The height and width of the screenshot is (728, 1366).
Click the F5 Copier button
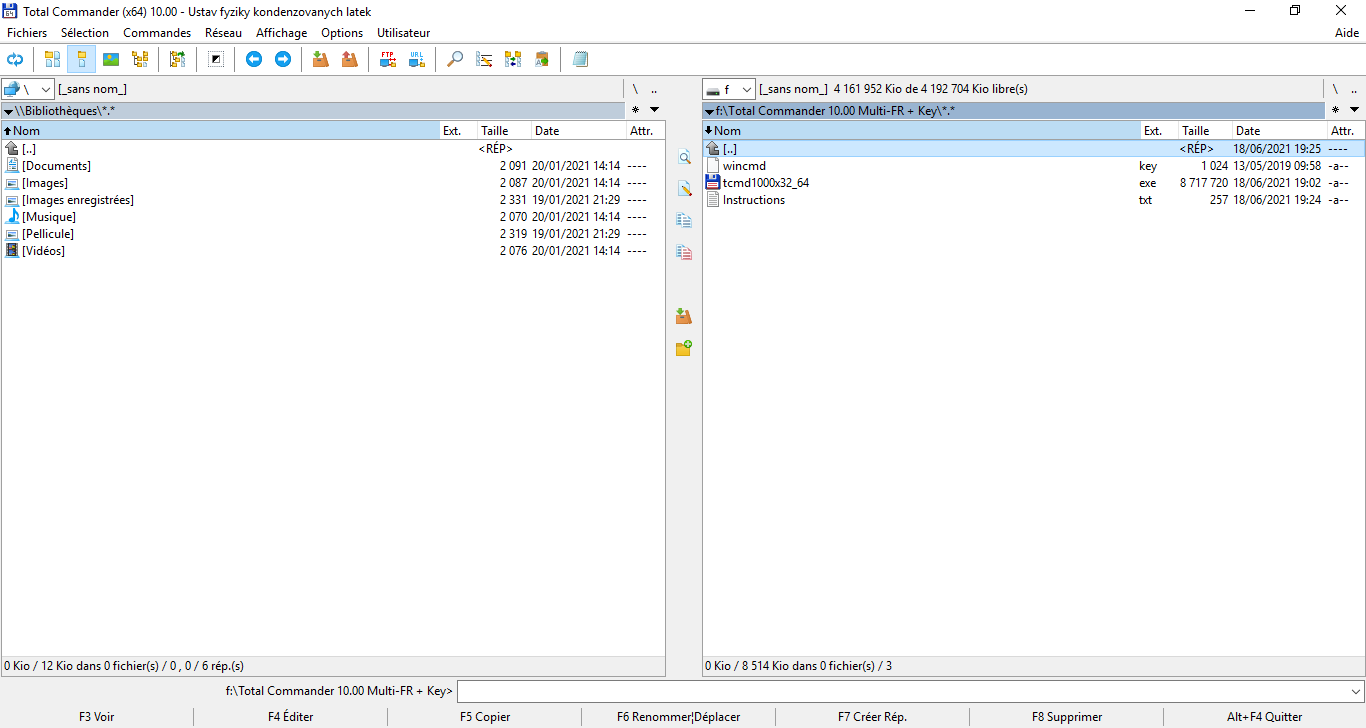(485, 717)
